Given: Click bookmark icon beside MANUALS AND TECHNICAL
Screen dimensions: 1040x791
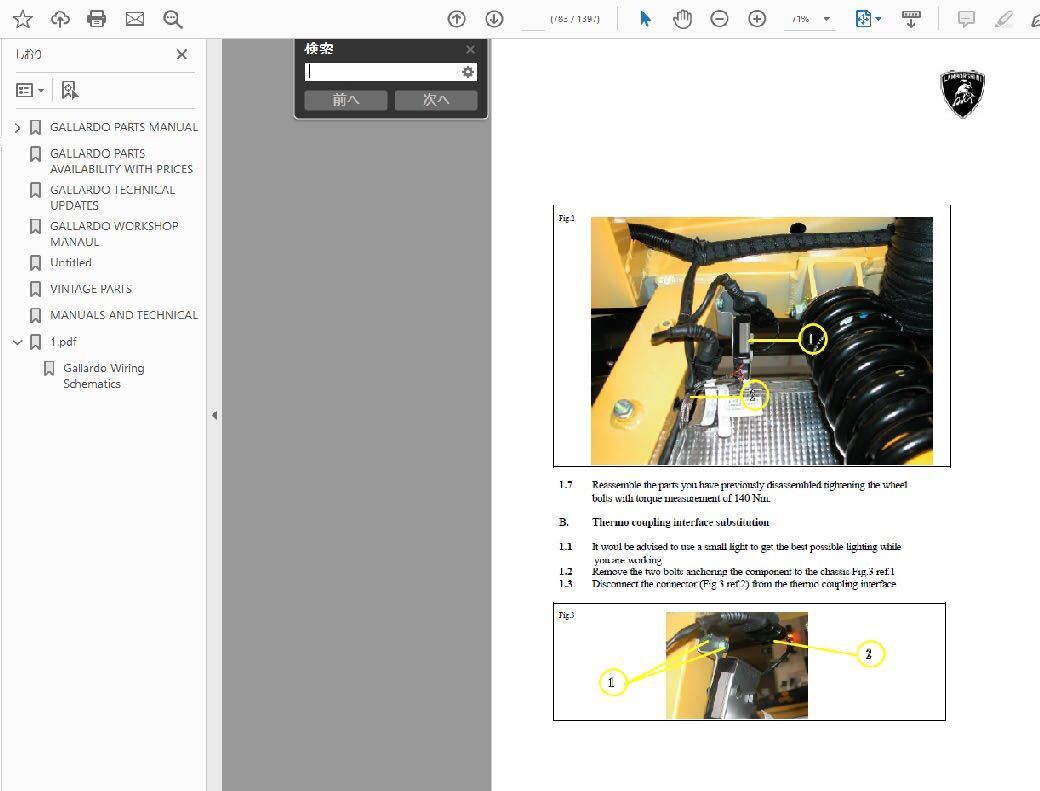Looking at the screenshot, I should (36, 316).
